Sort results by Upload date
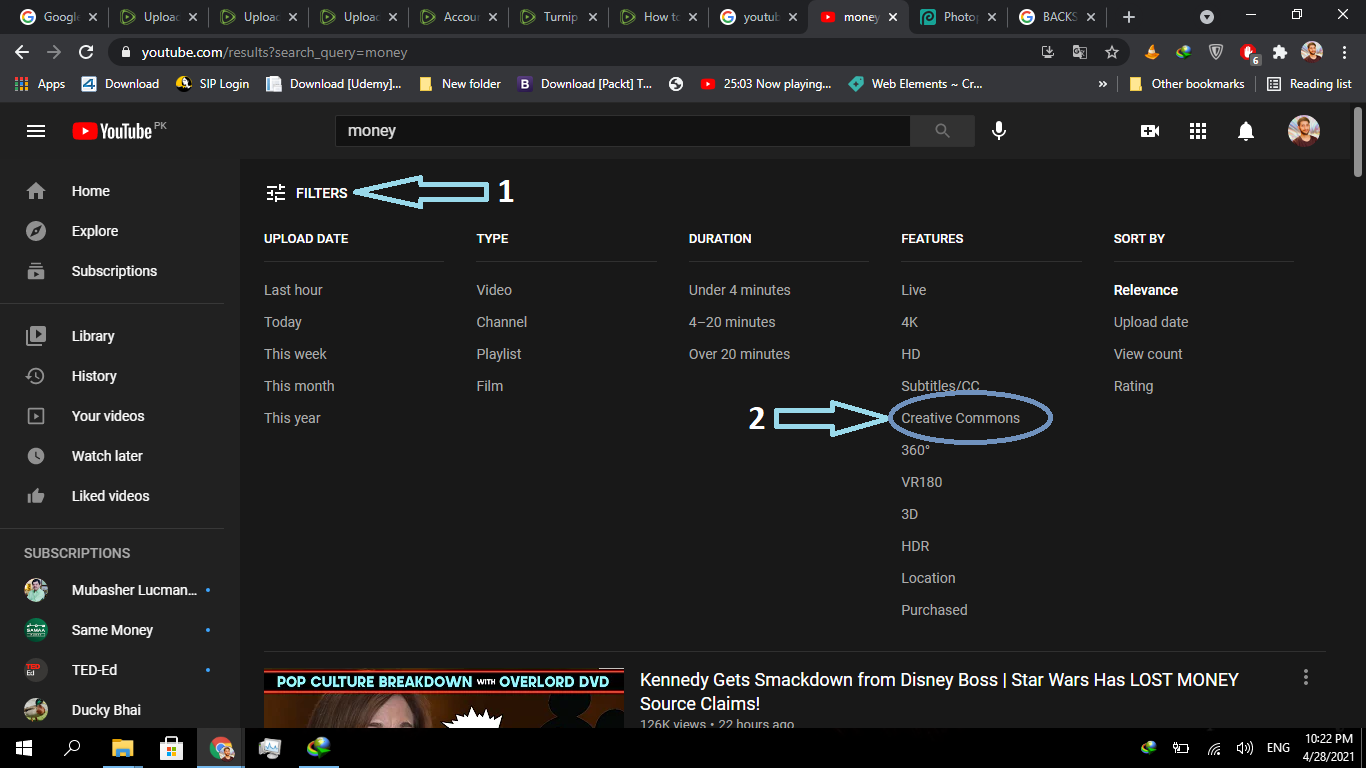 point(1151,322)
